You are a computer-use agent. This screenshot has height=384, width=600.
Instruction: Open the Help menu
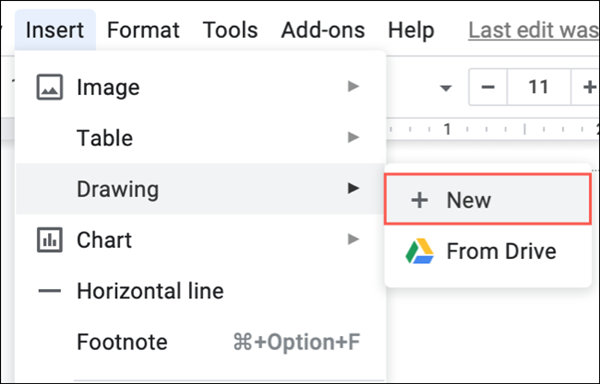coord(411,30)
